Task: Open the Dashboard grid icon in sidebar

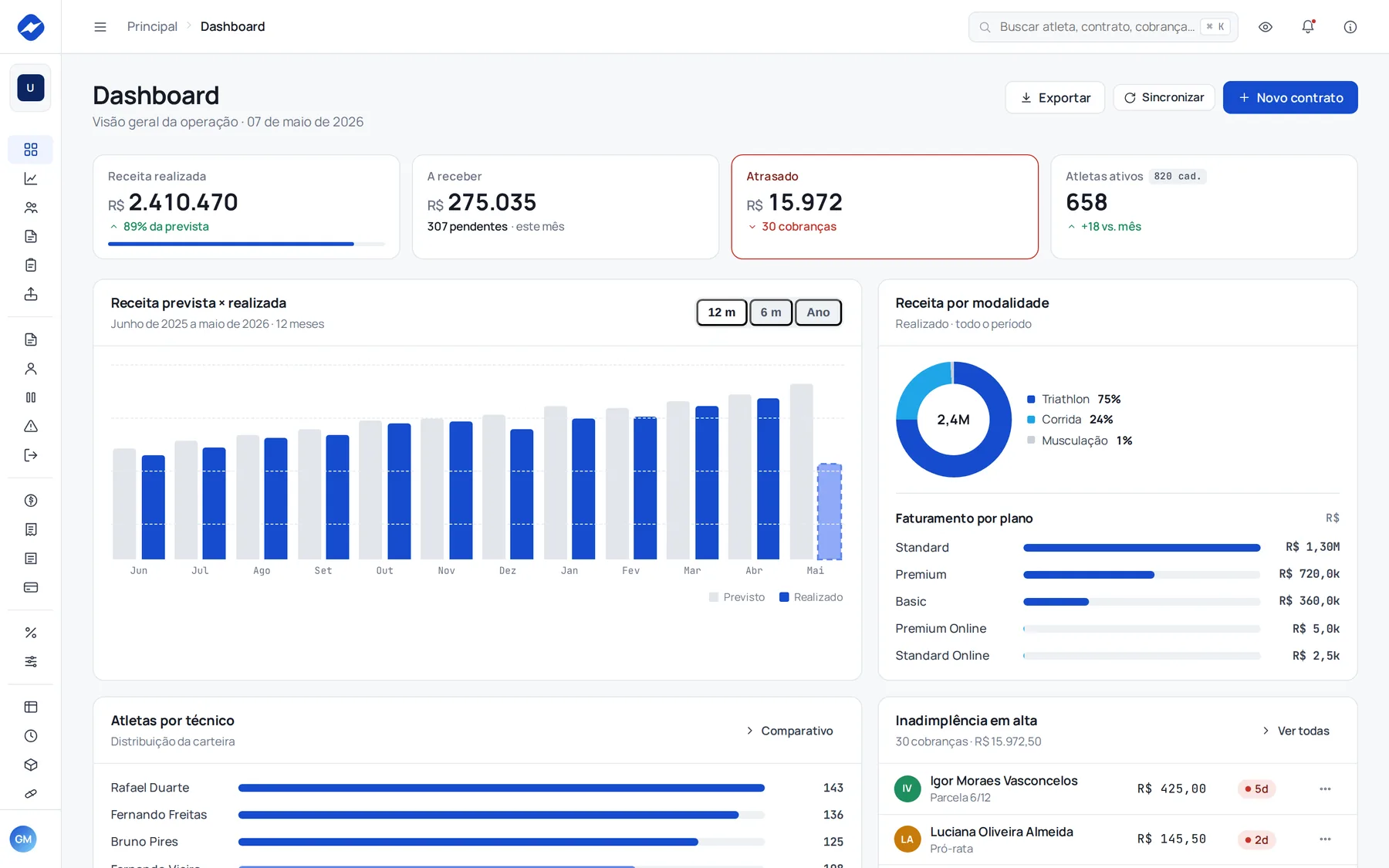Action: pos(31,150)
